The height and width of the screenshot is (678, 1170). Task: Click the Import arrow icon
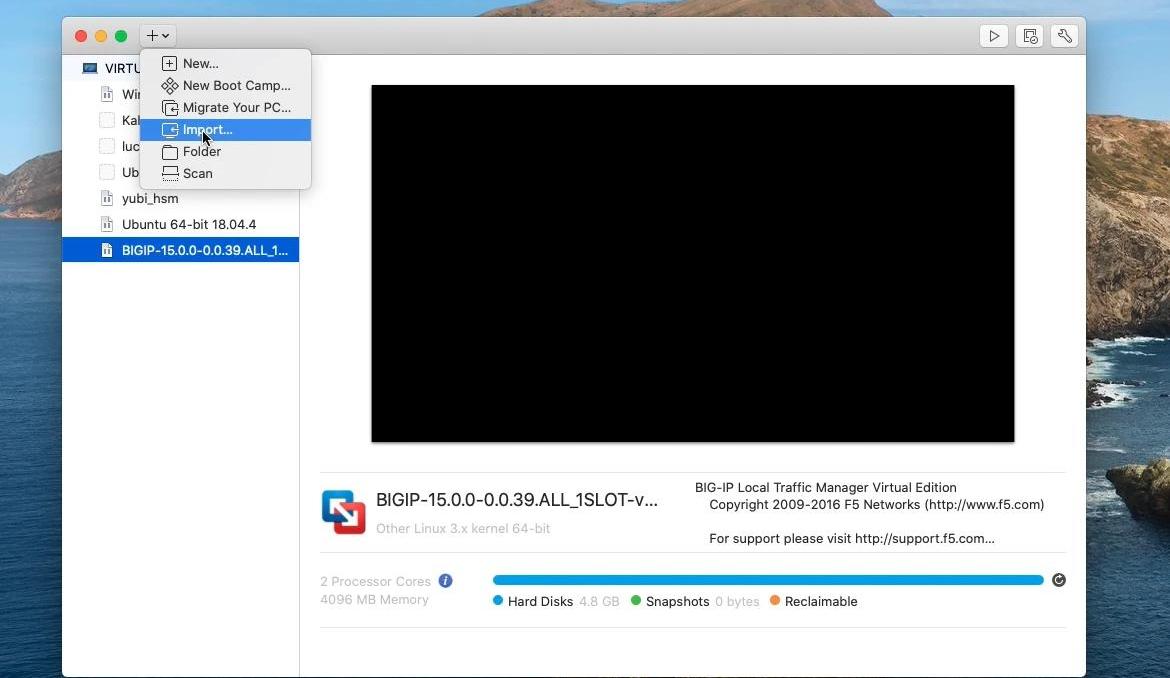pyautogui.click(x=170, y=130)
